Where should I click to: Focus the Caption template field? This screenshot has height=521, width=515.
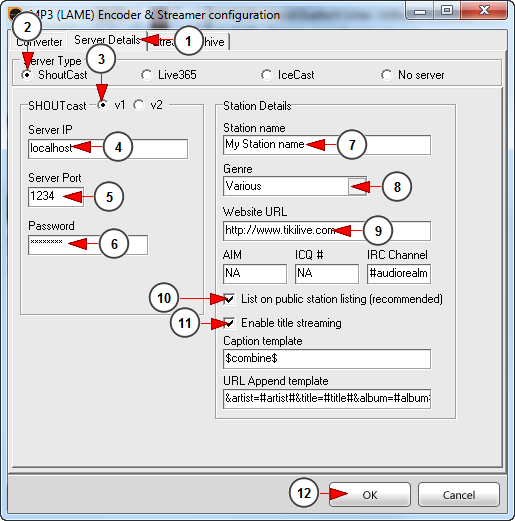click(327, 359)
